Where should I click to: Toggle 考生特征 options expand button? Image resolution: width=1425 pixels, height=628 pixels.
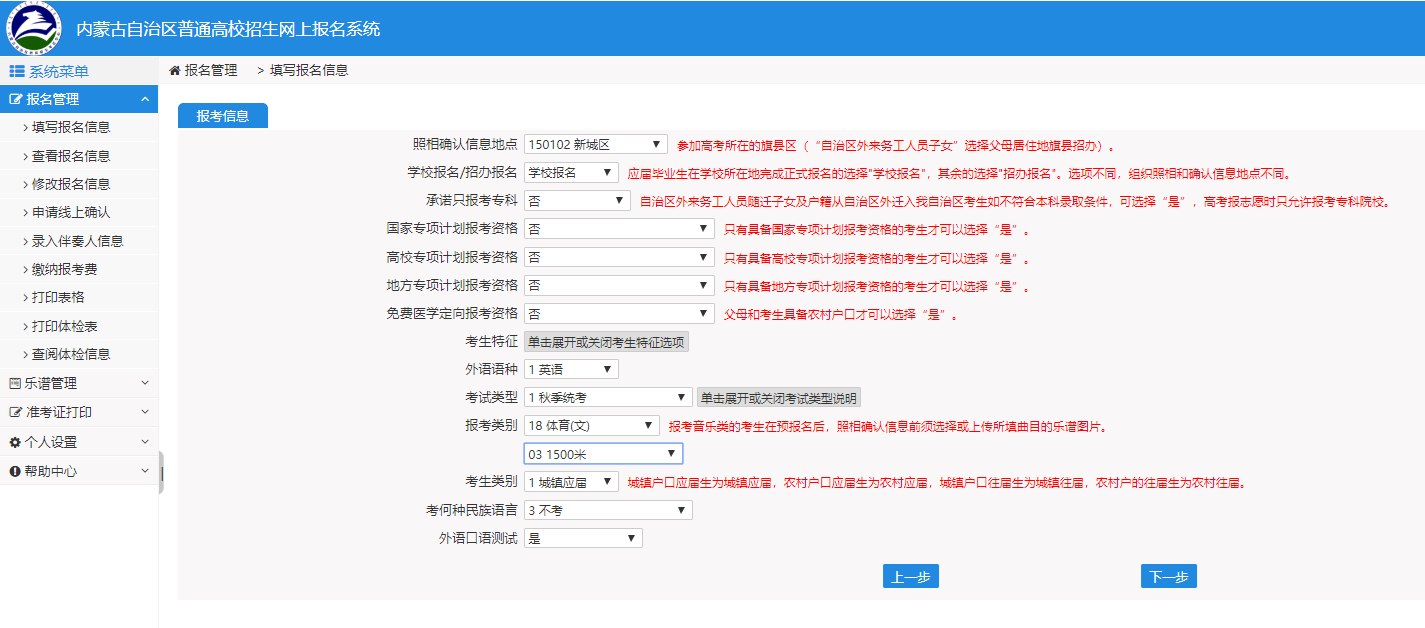[x=606, y=342]
